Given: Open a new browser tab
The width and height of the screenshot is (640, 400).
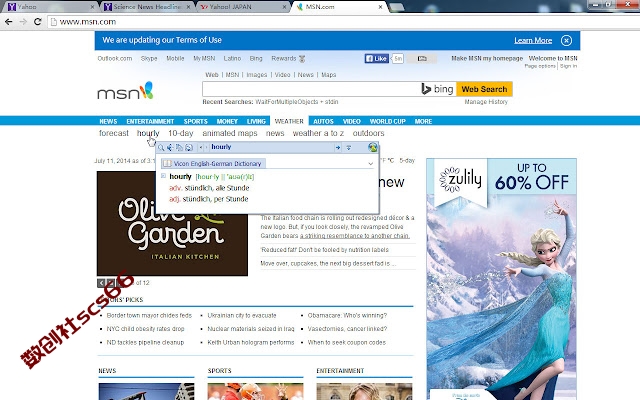Looking at the screenshot, I should 396,7.
